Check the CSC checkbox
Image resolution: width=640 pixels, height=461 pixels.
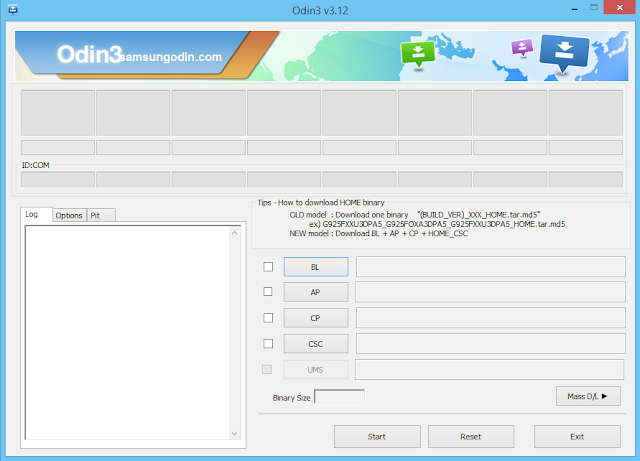[x=268, y=343]
